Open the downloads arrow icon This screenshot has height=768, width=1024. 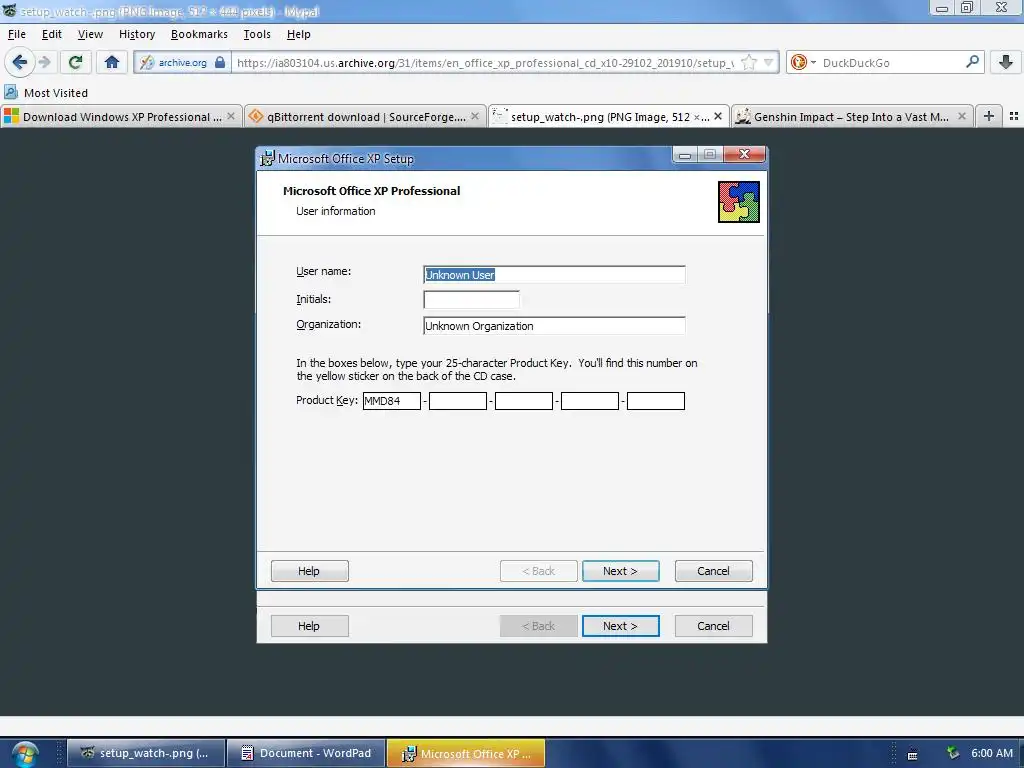pos(1006,62)
